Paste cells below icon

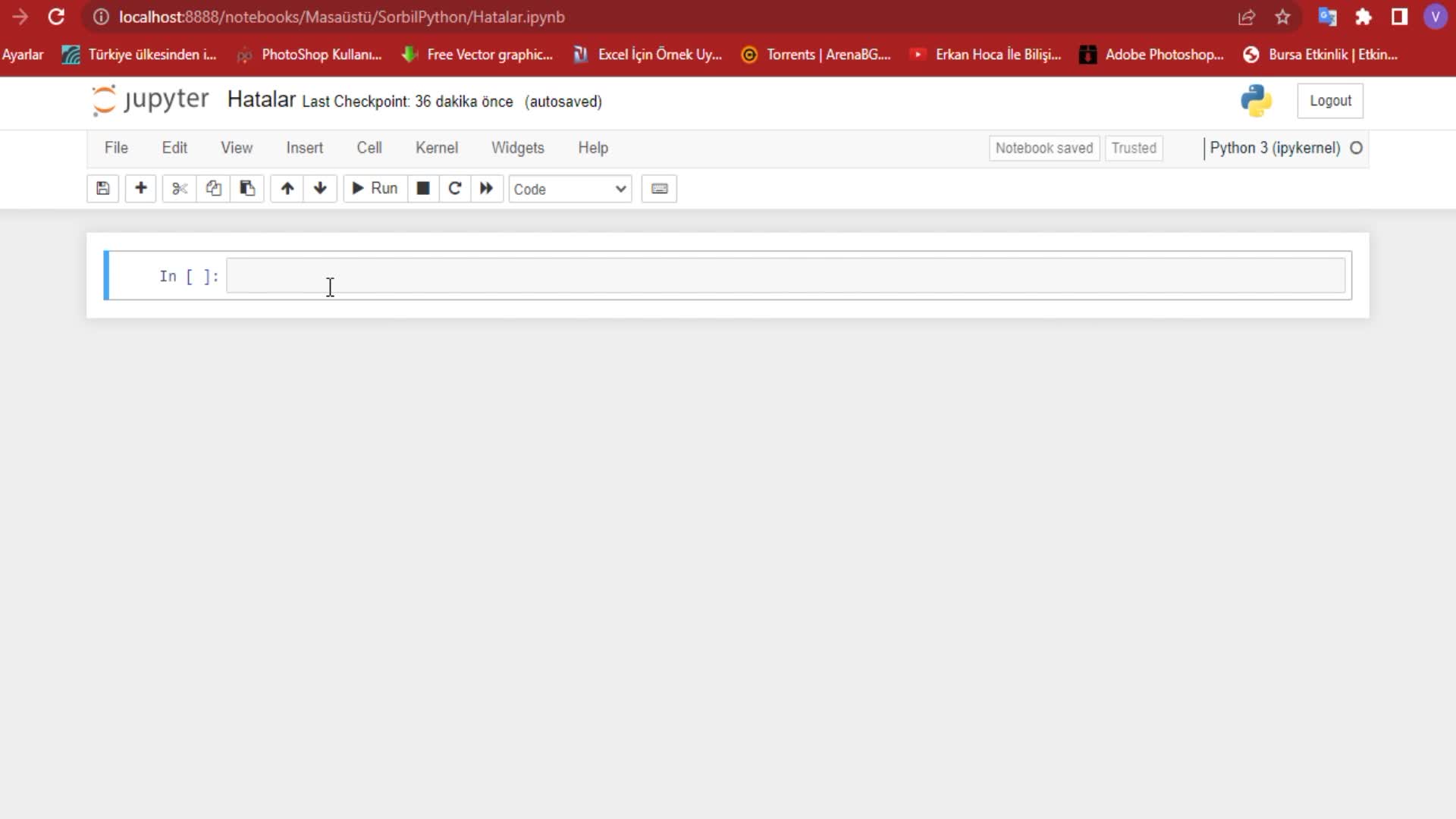[247, 189]
